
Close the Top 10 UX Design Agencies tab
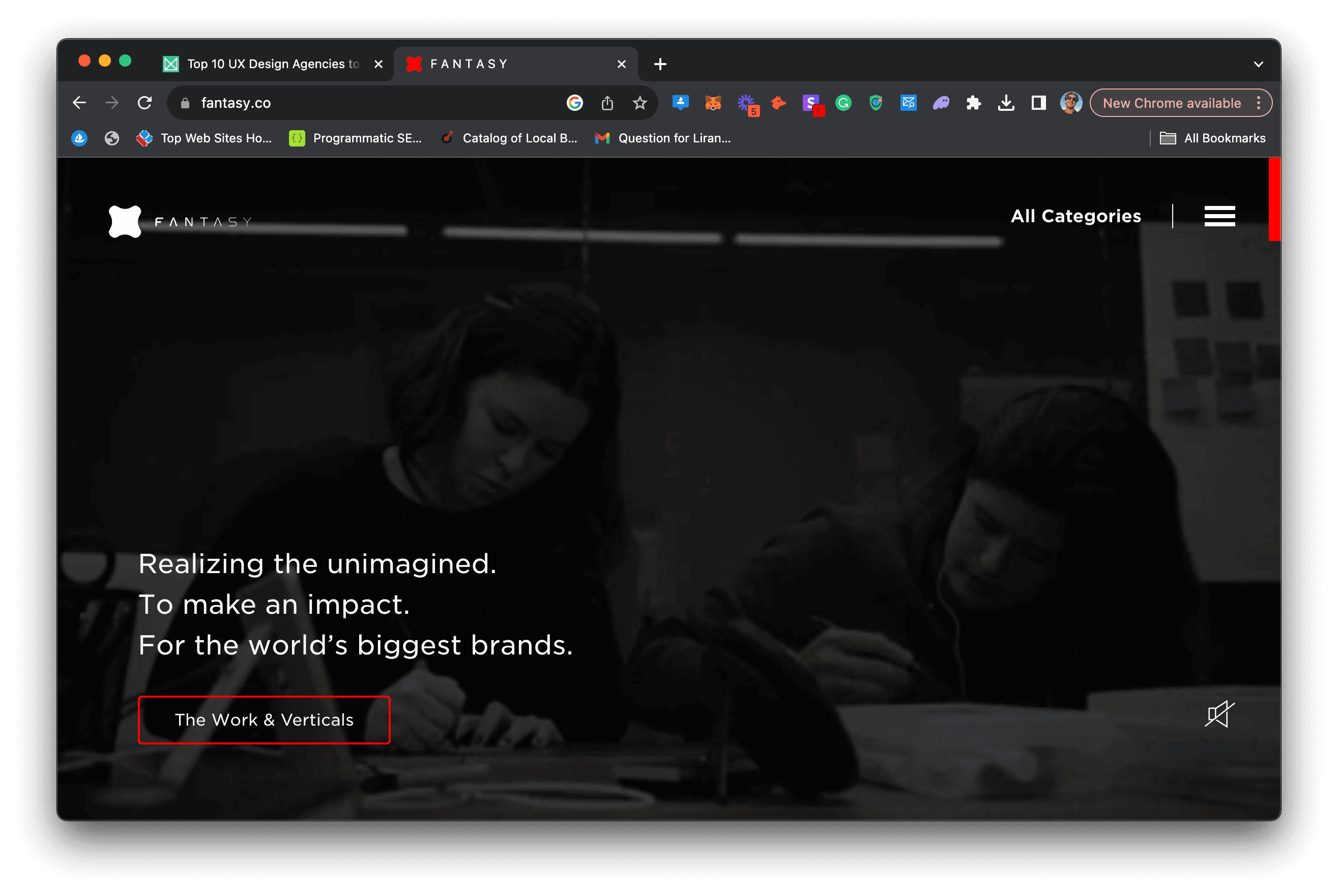click(x=379, y=64)
